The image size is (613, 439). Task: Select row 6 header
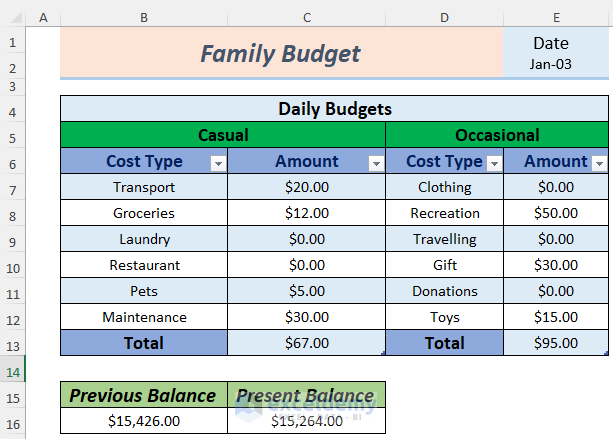12,162
